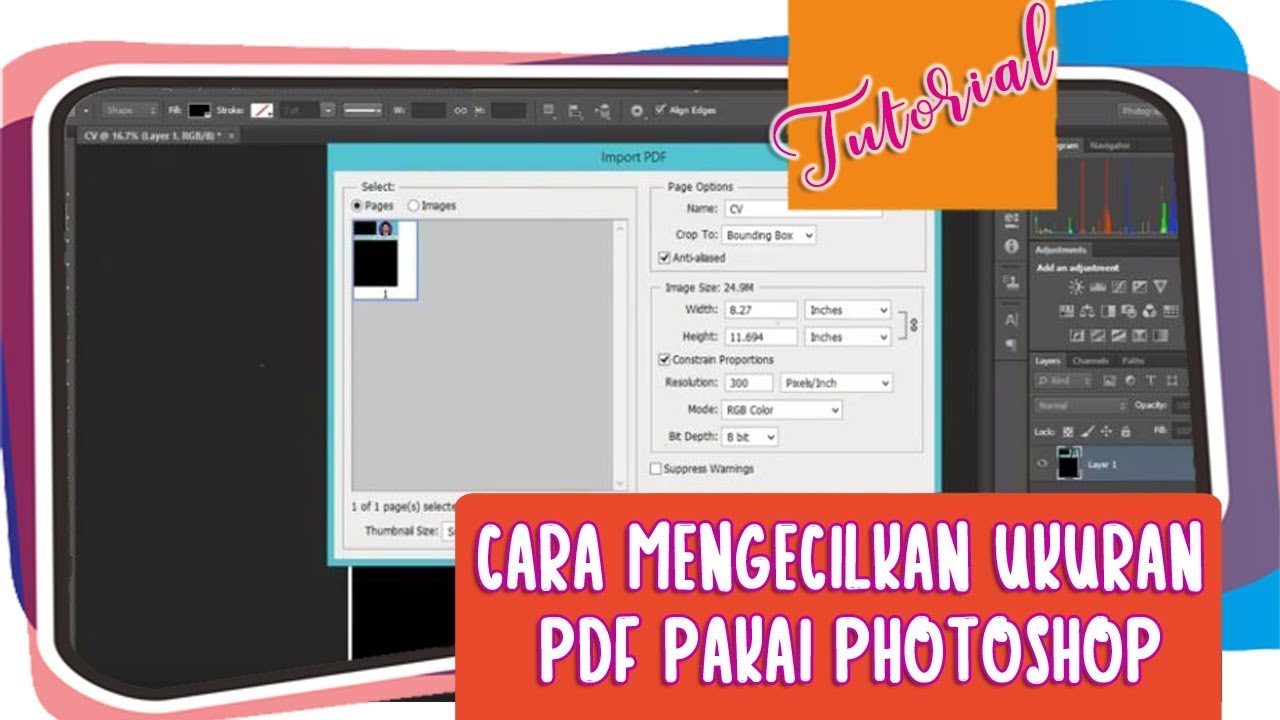Open shape geometry gear options
The width and height of the screenshot is (1280, 720).
tap(637, 111)
